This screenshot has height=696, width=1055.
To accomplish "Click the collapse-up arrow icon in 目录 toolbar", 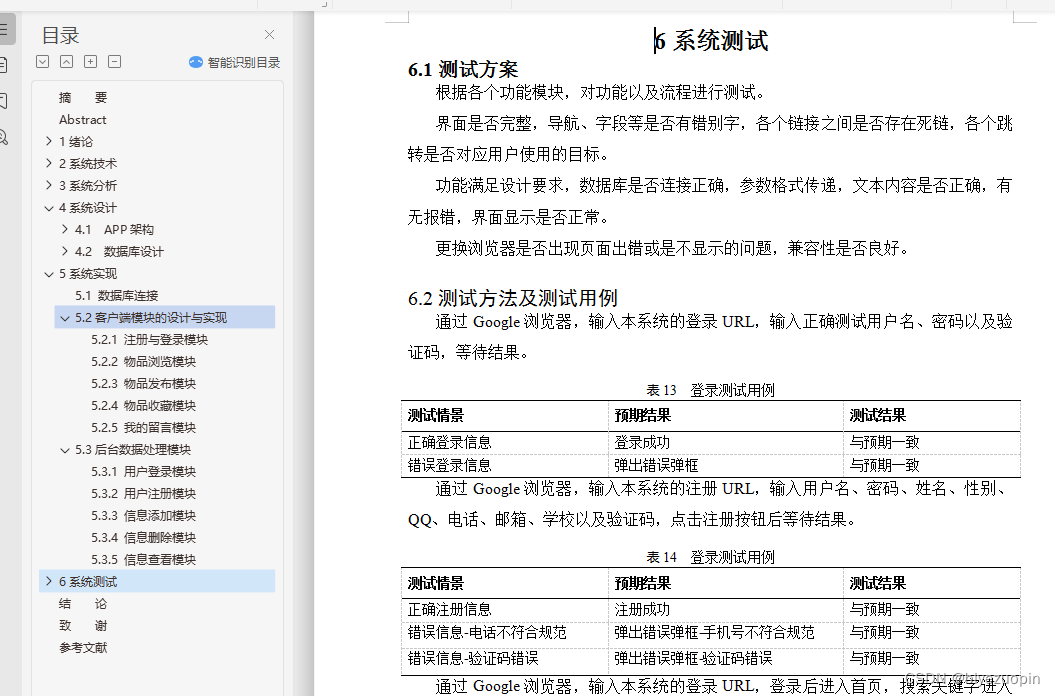I will (67, 62).
